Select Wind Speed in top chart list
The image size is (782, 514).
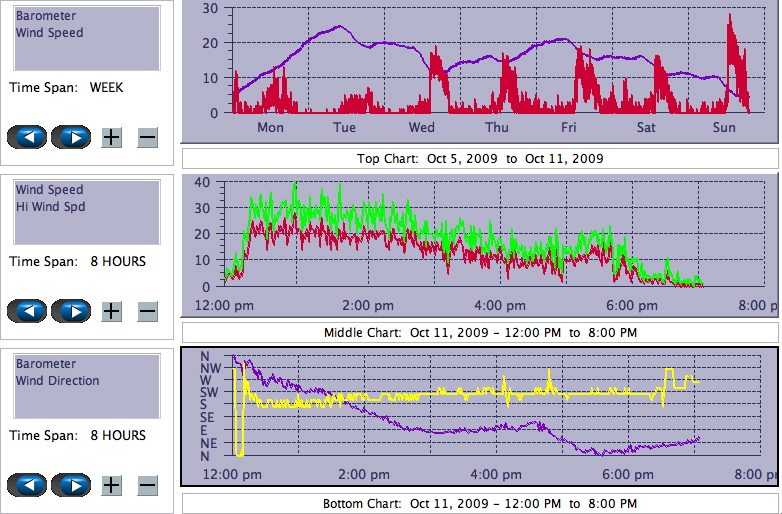click(x=49, y=33)
